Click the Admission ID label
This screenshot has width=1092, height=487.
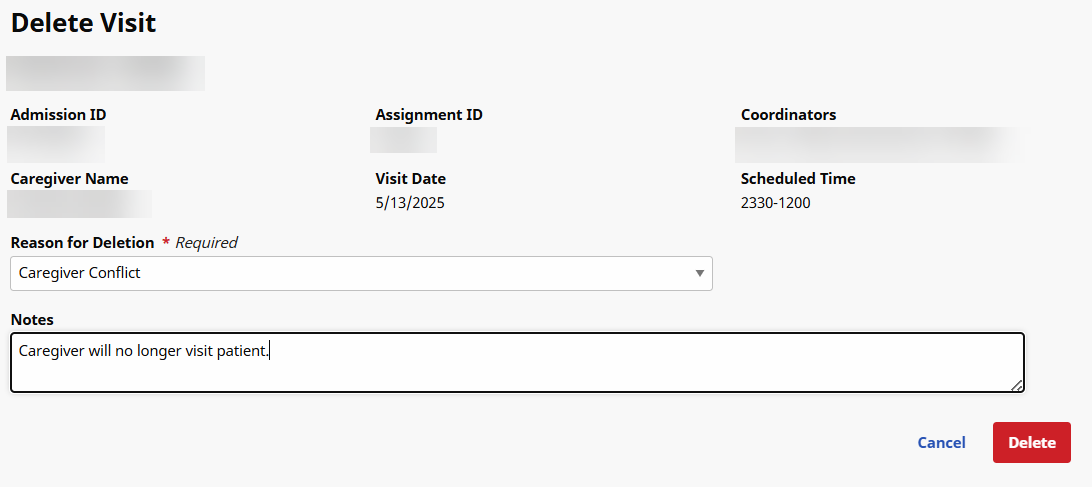[x=58, y=115]
